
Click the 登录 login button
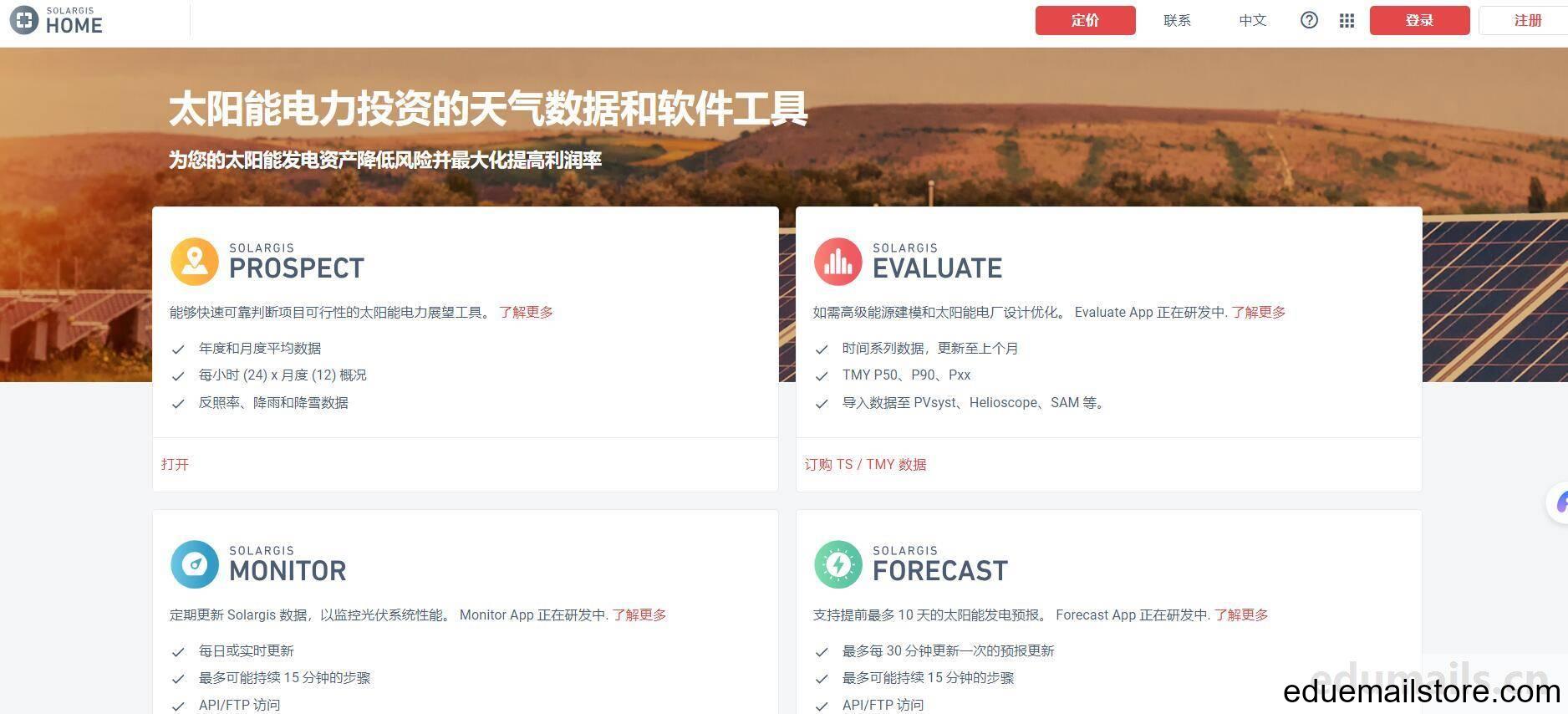tap(1419, 21)
